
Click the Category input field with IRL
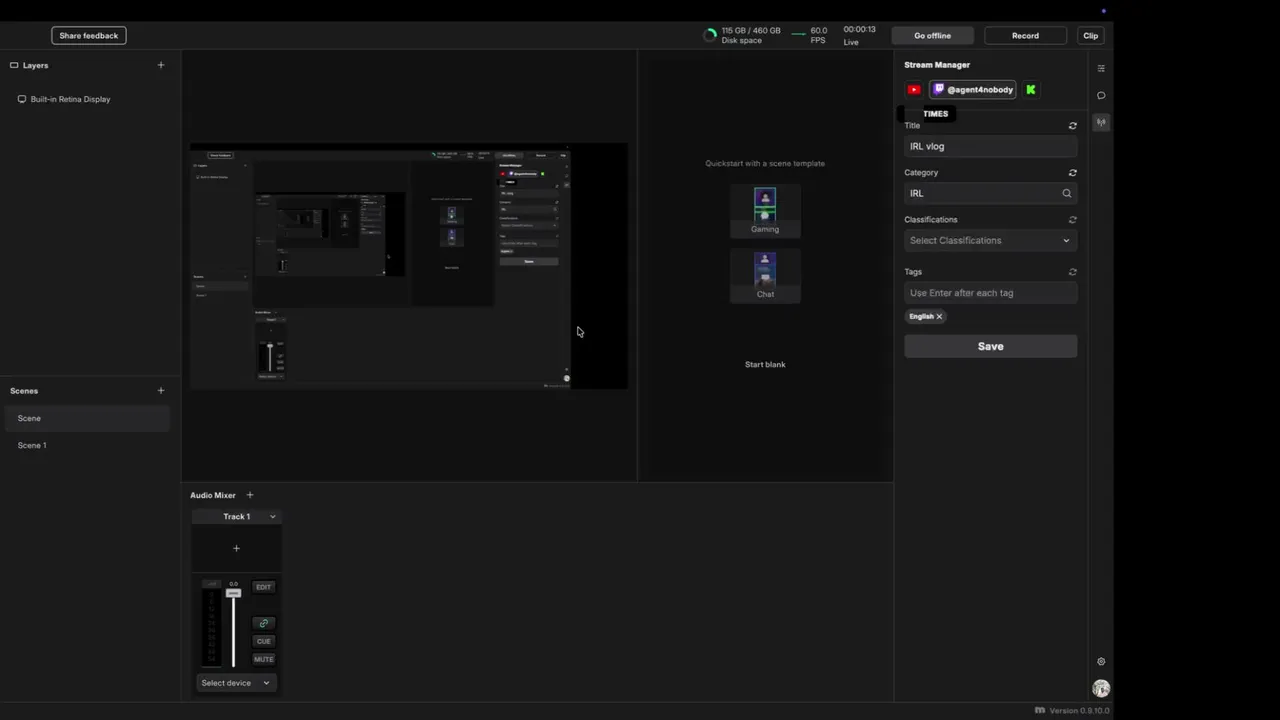[x=990, y=193]
